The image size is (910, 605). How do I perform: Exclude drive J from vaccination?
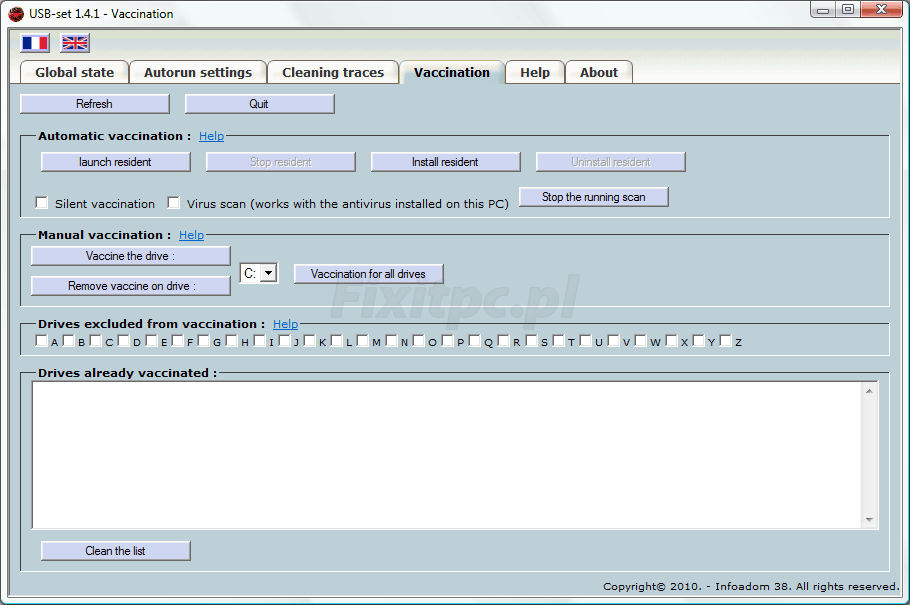click(284, 341)
